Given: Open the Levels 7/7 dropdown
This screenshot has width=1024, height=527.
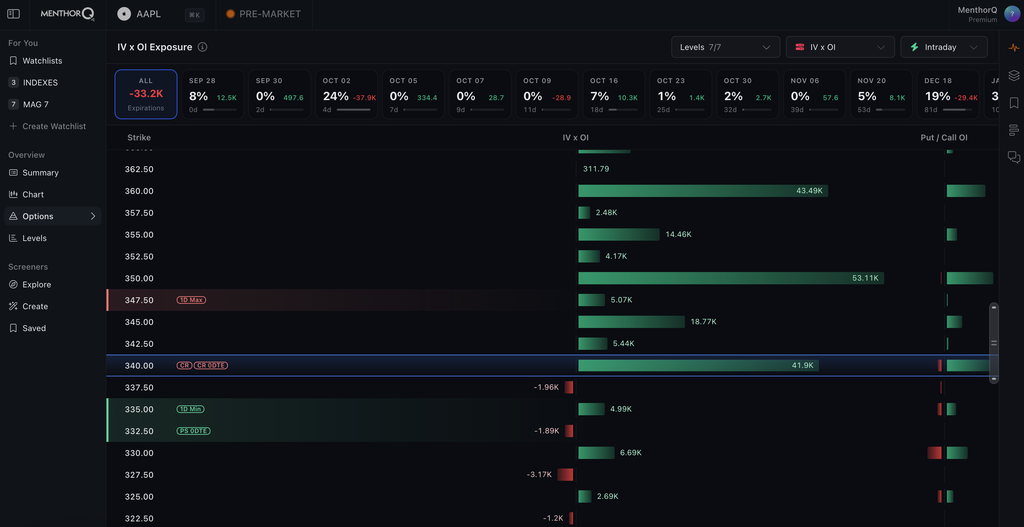Looking at the screenshot, I should tap(726, 47).
